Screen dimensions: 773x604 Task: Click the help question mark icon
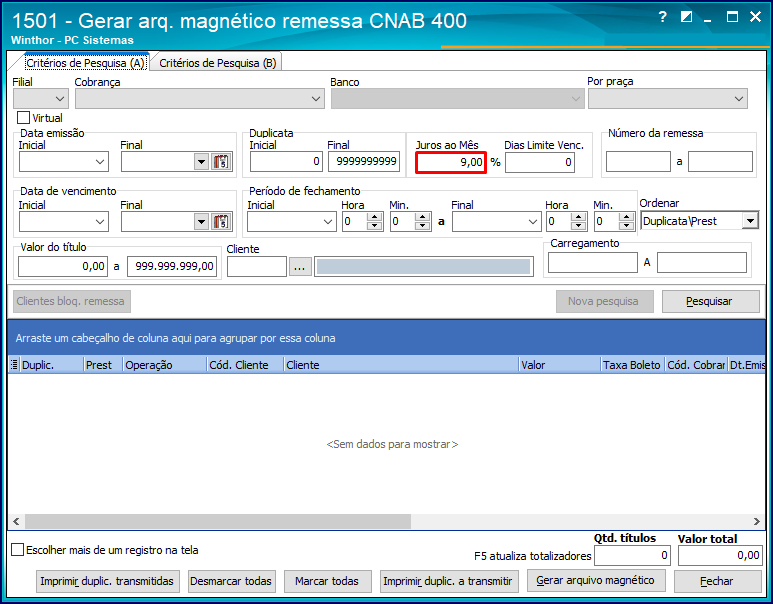coord(663,17)
